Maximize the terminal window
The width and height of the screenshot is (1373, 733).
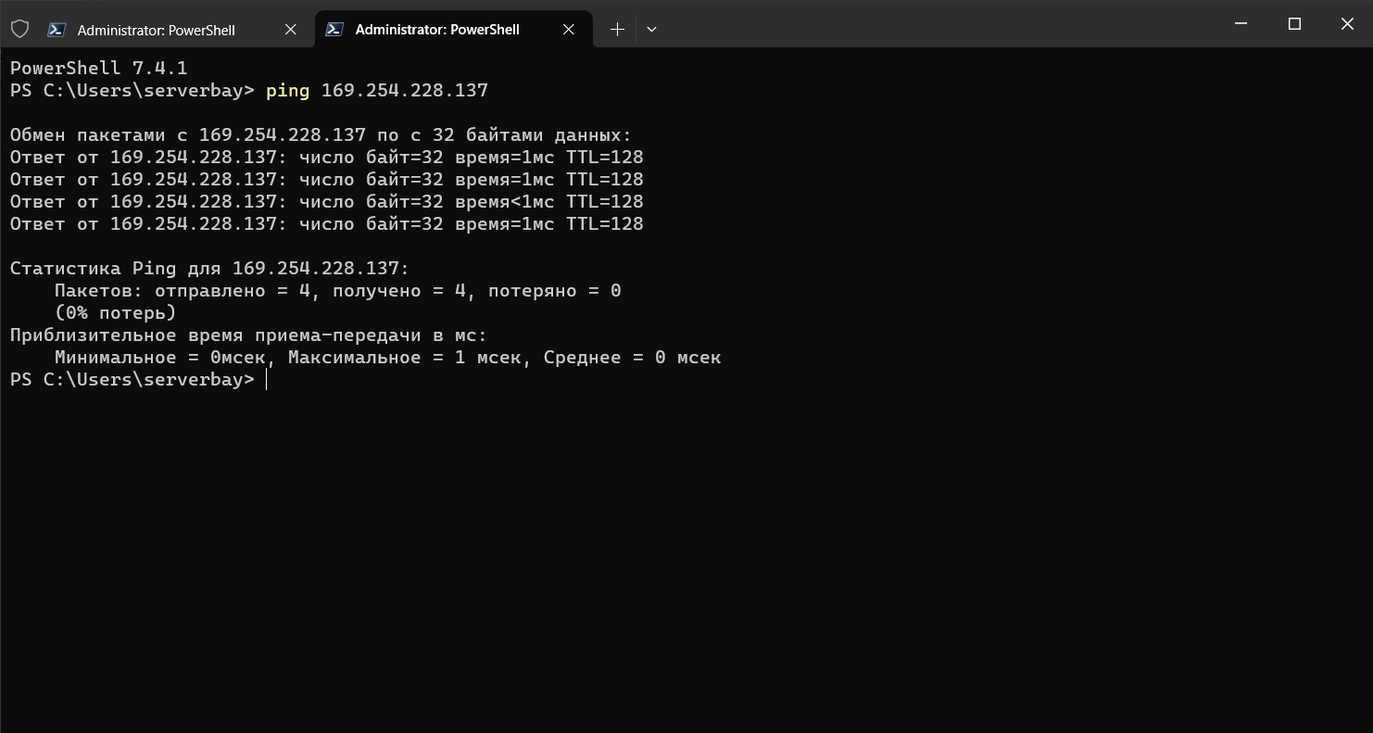tap(1294, 24)
